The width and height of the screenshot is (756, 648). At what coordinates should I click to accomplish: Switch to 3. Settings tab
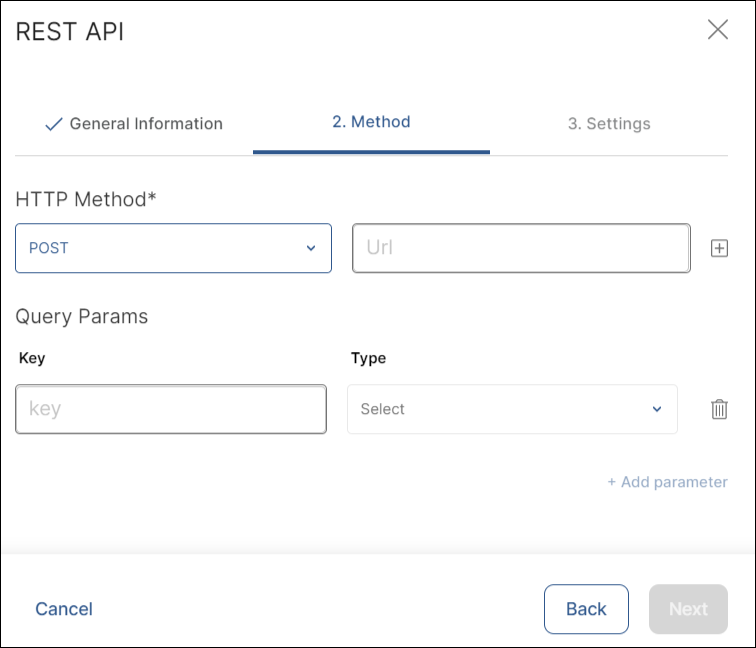609,124
